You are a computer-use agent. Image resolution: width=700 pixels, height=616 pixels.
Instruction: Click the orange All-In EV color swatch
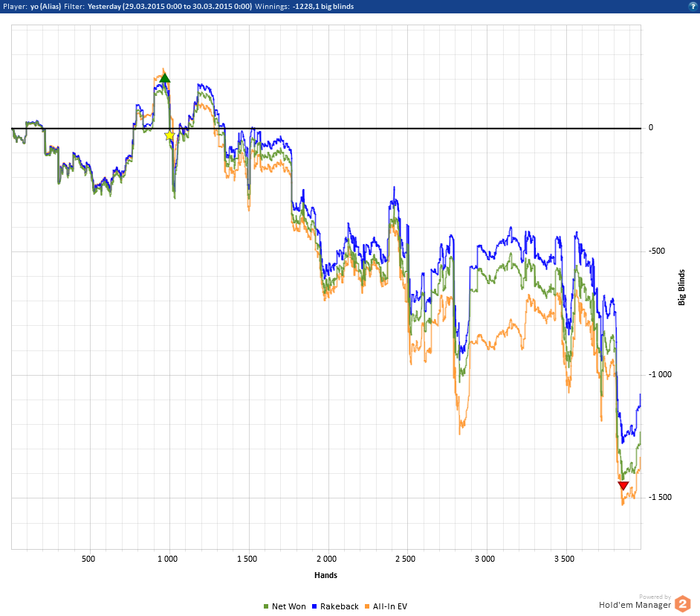(x=367, y=607)
